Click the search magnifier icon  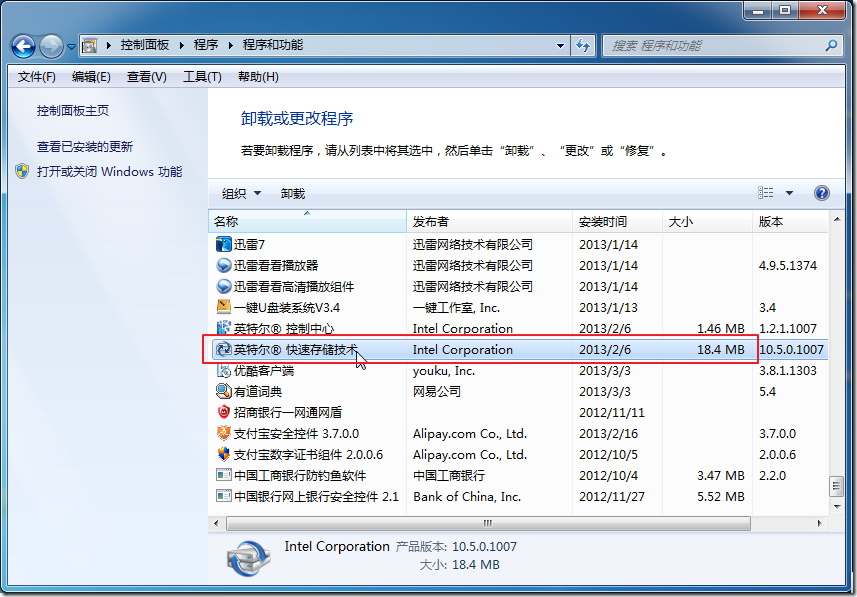[831, 45]
